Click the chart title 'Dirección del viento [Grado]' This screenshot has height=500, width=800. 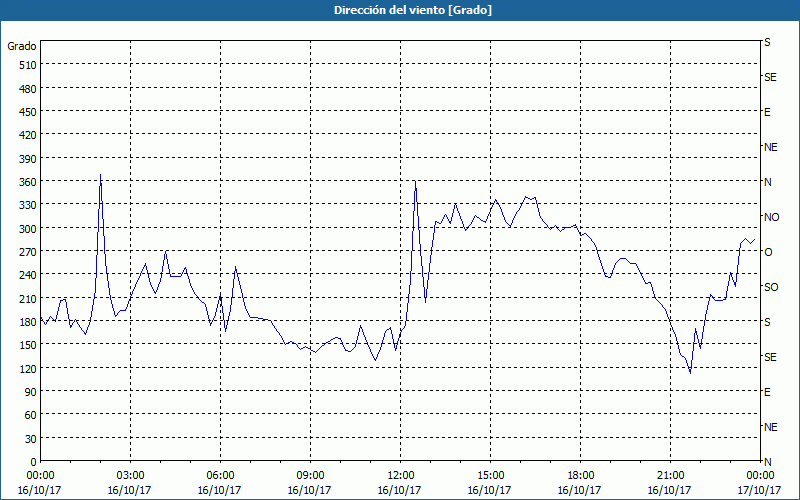tap(413, 10)
